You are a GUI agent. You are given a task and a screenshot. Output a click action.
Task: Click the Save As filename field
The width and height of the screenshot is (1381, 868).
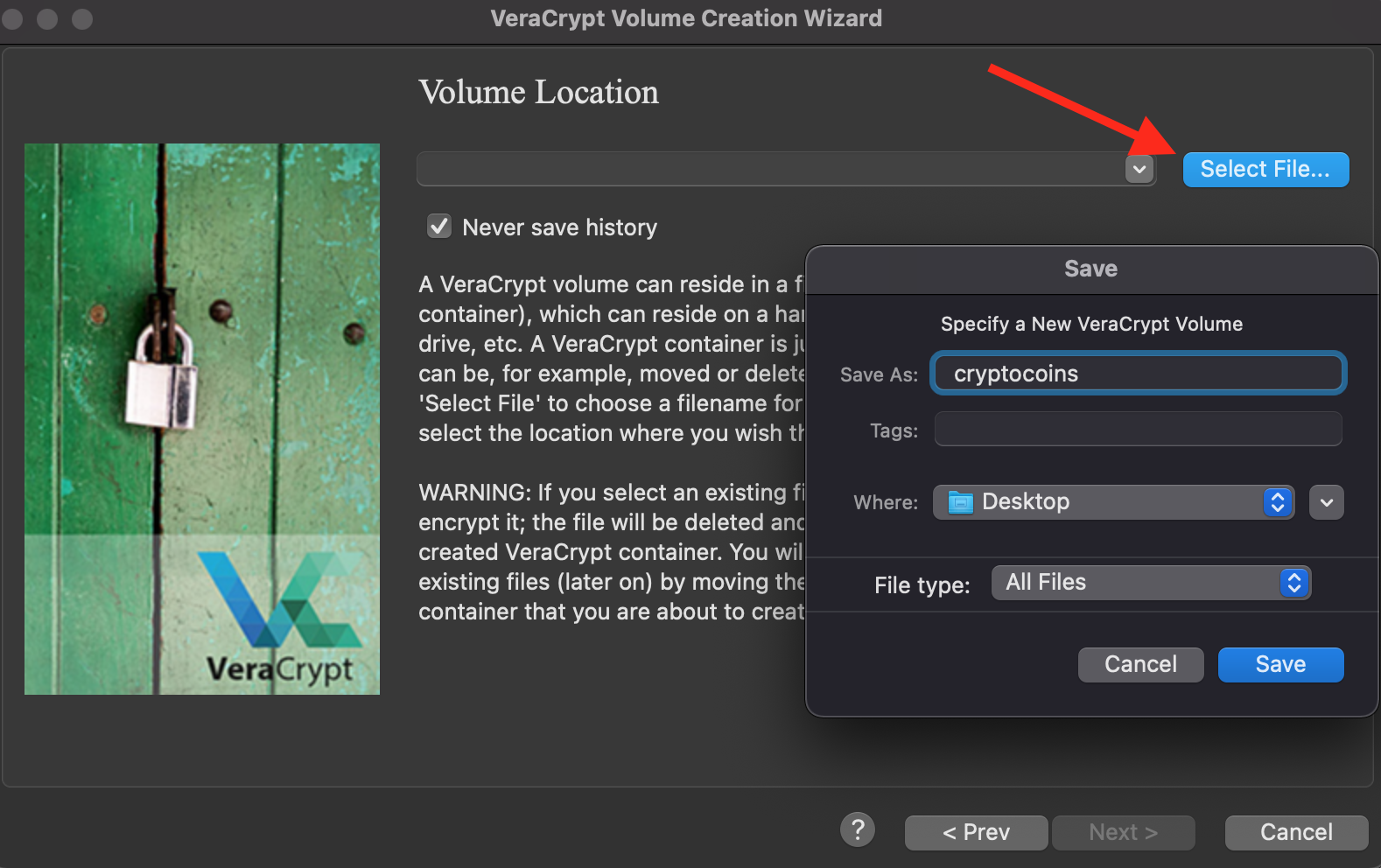click(x=1139, y=374)
